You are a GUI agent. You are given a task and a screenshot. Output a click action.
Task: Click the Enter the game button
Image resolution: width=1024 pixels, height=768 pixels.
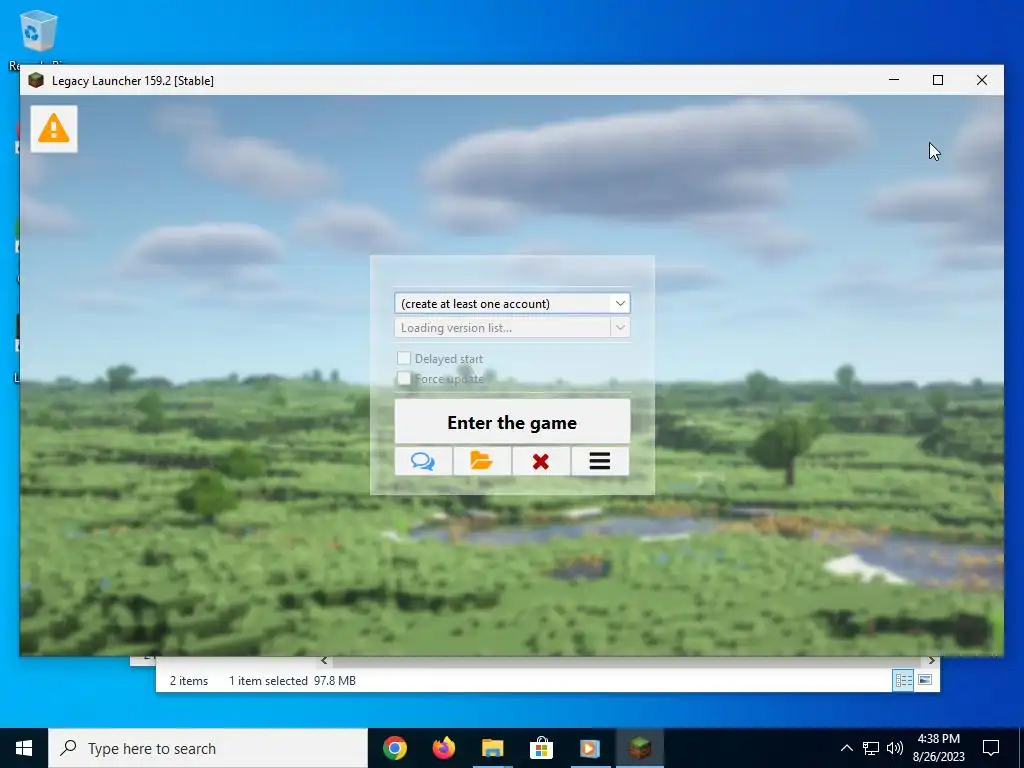tap(512, 423)
